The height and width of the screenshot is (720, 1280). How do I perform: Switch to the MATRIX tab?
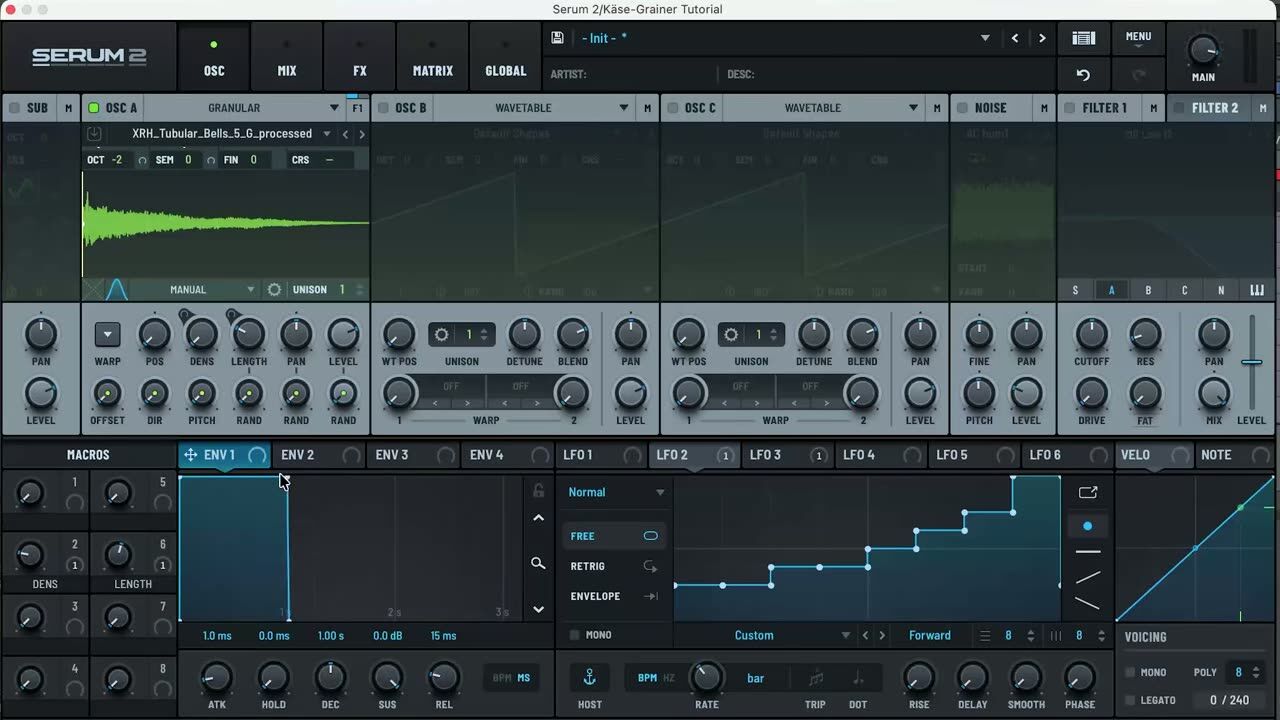point(433,58)
